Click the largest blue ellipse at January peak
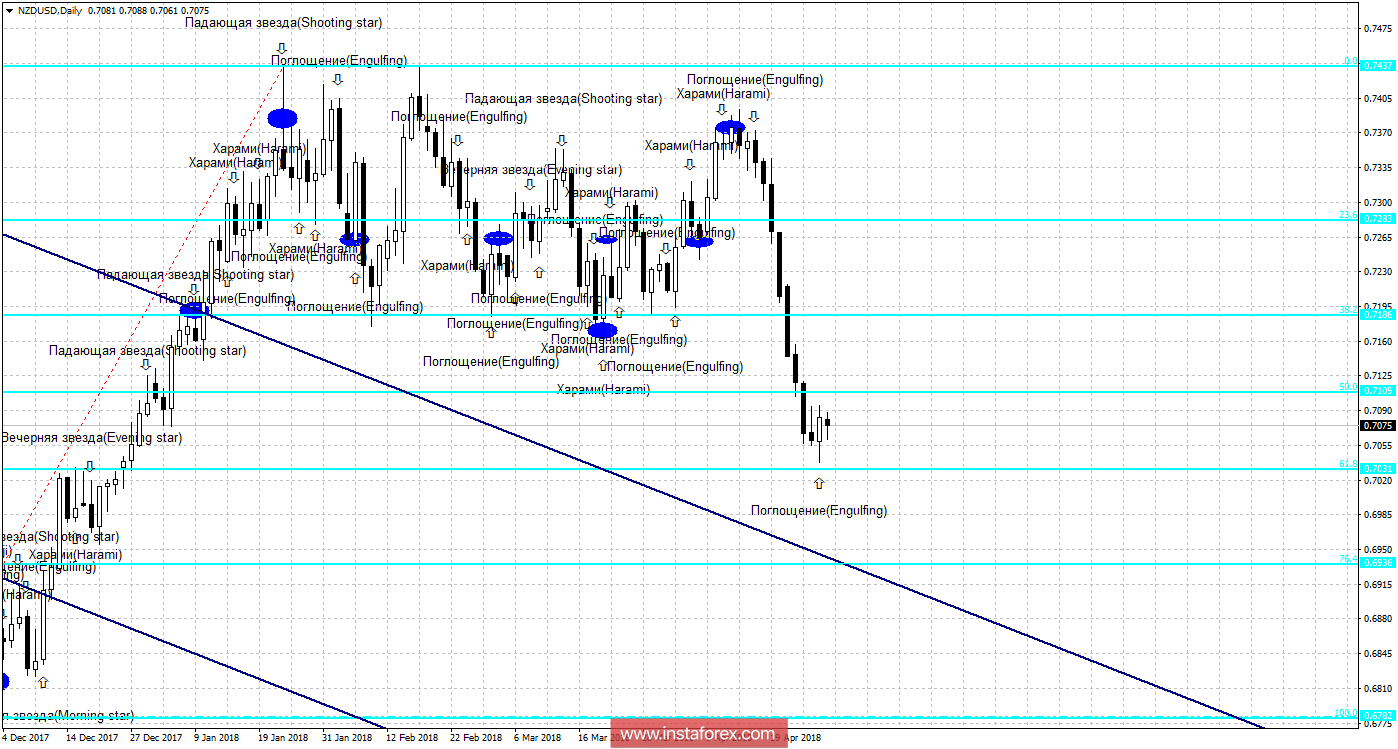The height and width of the screenshot is (749, 1398). coord(282,118)
